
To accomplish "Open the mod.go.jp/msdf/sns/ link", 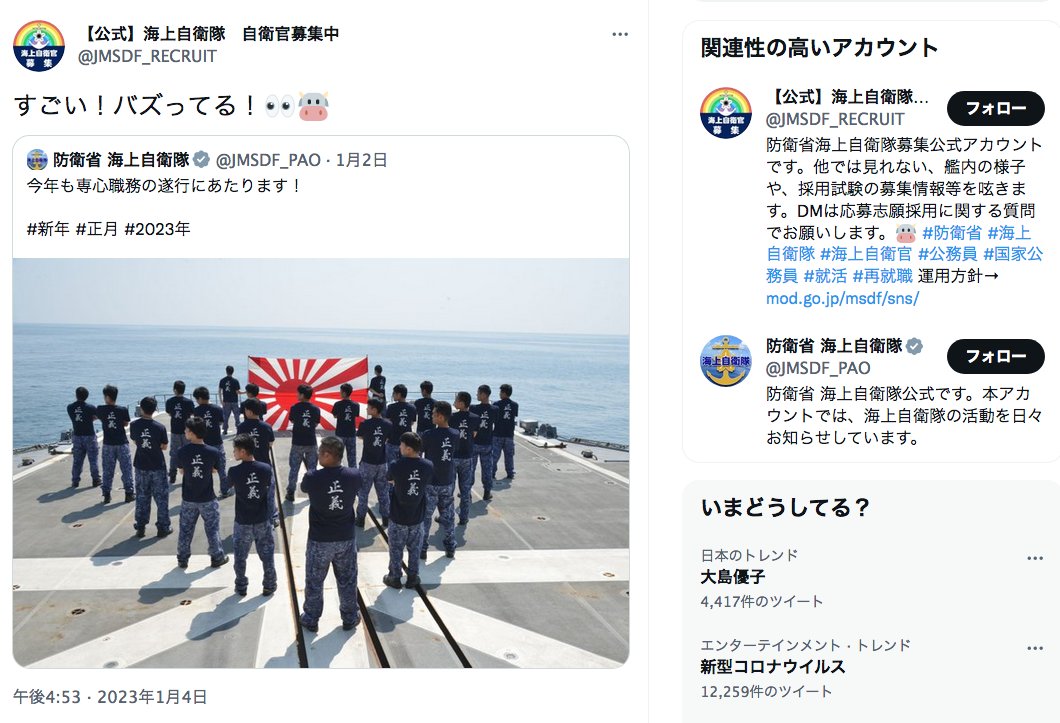I will click(x=842, y=298).
